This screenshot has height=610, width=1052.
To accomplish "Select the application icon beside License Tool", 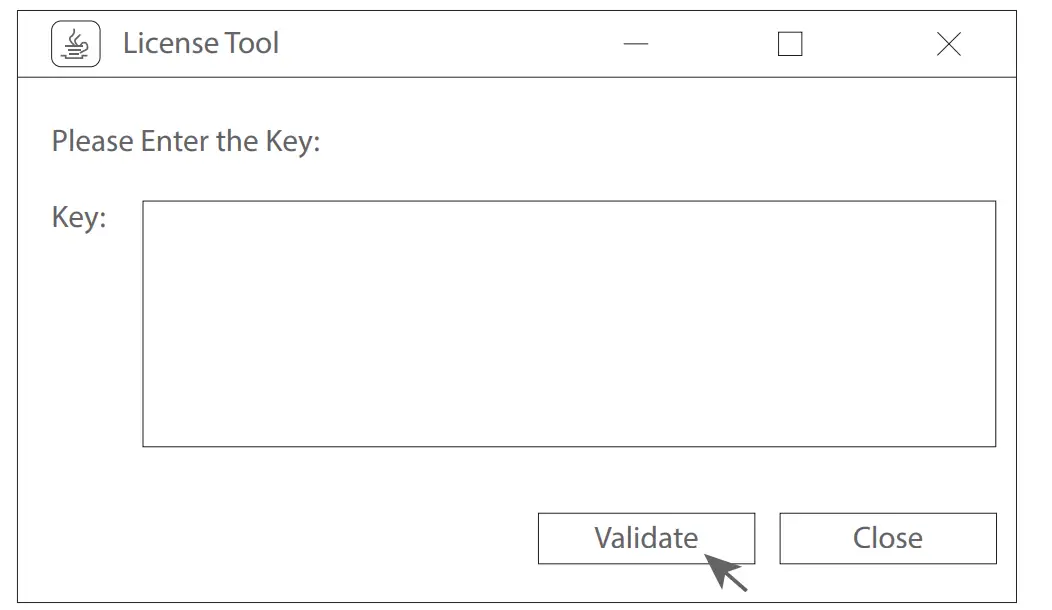I will coord(76,45).
